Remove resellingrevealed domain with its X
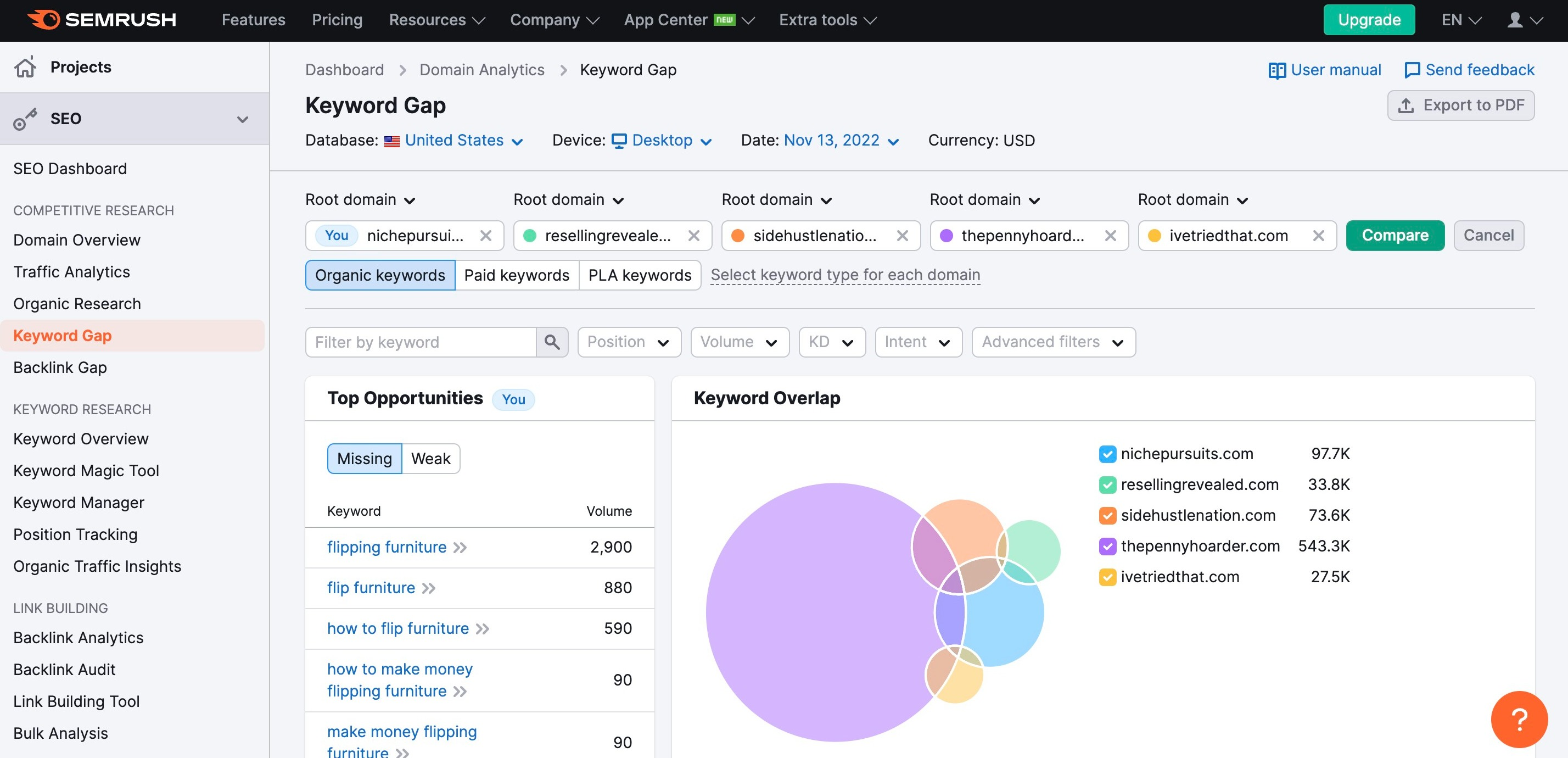Viewport: 1568px width, 758px height. click(694, 236)
